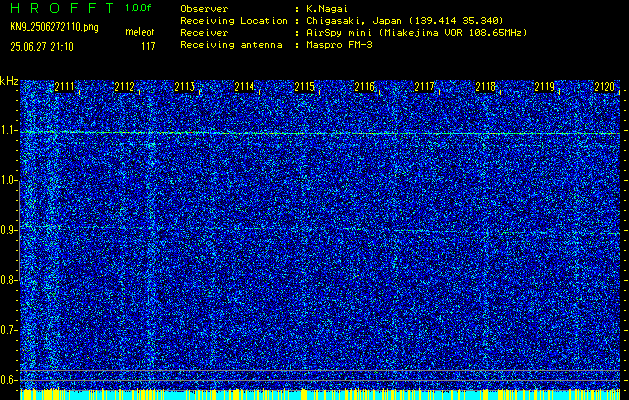Screen dimensions: 629x400
Task: Click time marker 2119
Action: click(x=545, y=87)
